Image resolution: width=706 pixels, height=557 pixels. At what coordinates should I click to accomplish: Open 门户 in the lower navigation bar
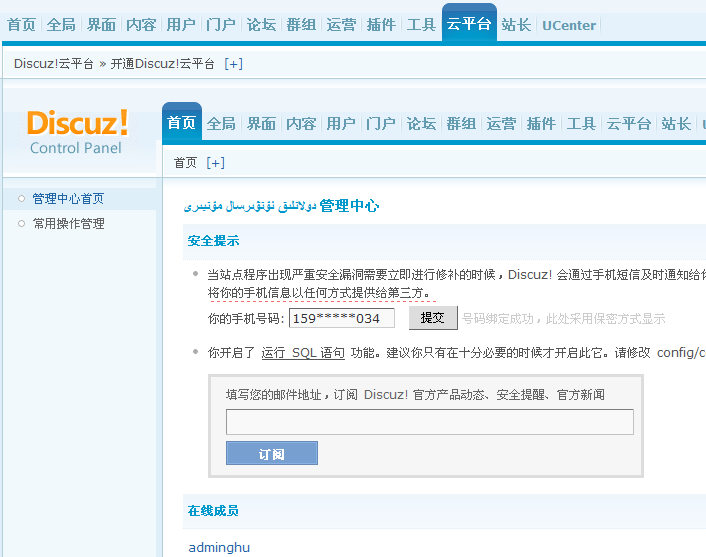(381, 123)
